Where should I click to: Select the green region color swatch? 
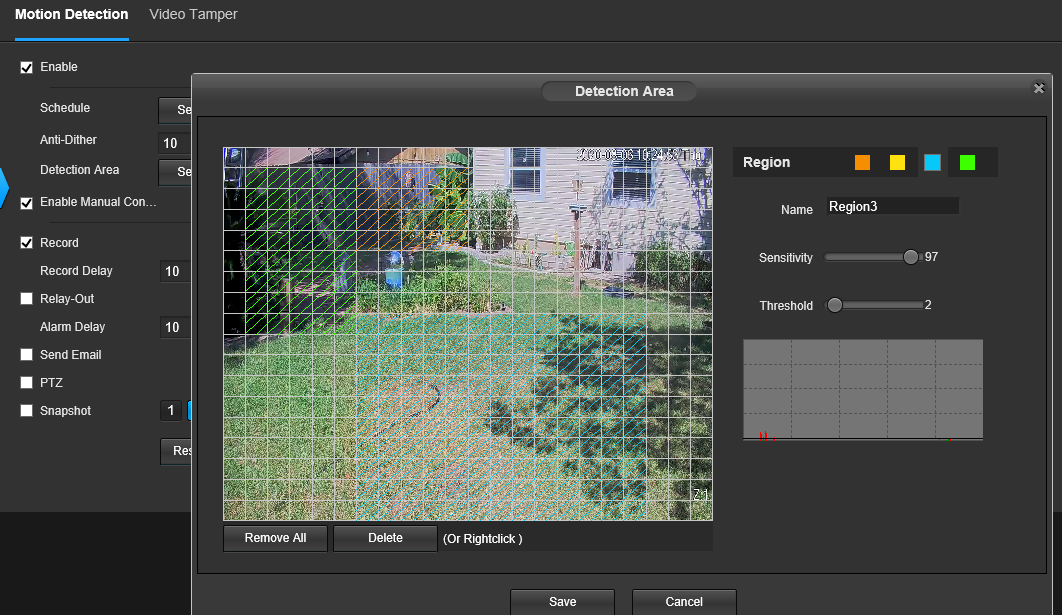(967, 163)
